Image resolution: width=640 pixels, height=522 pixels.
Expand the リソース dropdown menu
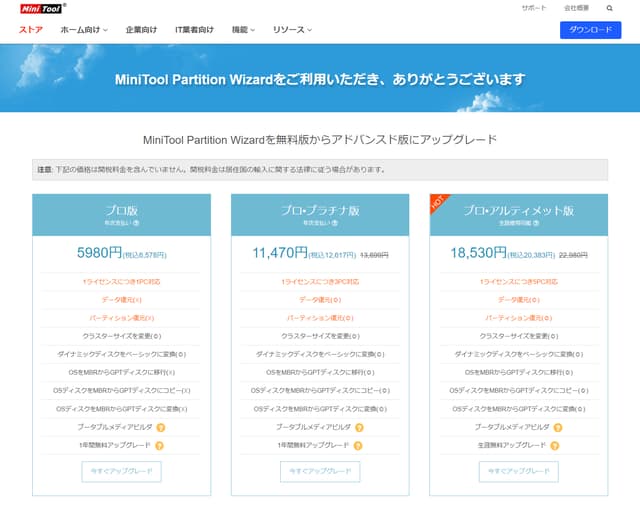pyautogui.click(x=292, y=30)
